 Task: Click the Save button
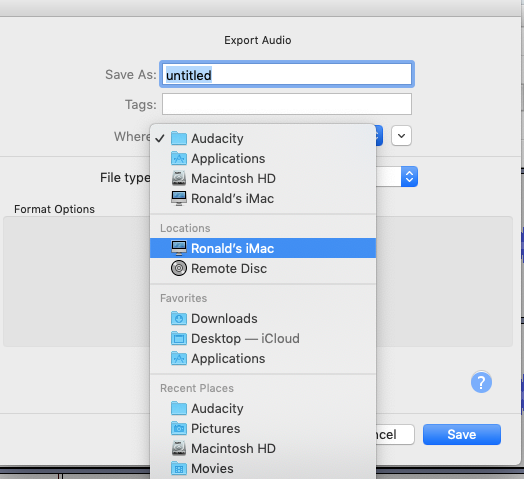click(x=462, y=435)
